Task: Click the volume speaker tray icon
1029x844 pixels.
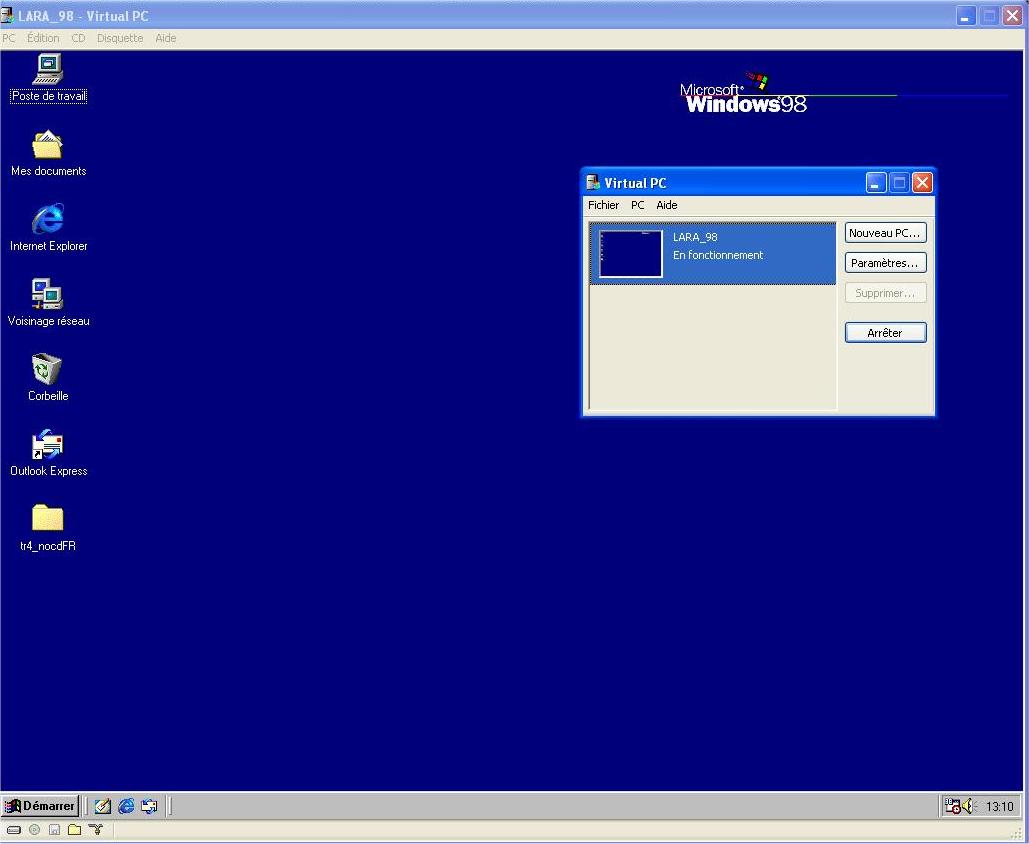Action: tap(968, 806)
